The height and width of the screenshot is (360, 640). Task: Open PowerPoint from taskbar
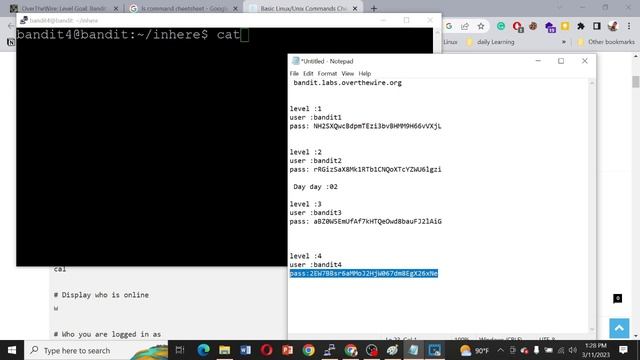pyautogui.click(x=287, y=350)
